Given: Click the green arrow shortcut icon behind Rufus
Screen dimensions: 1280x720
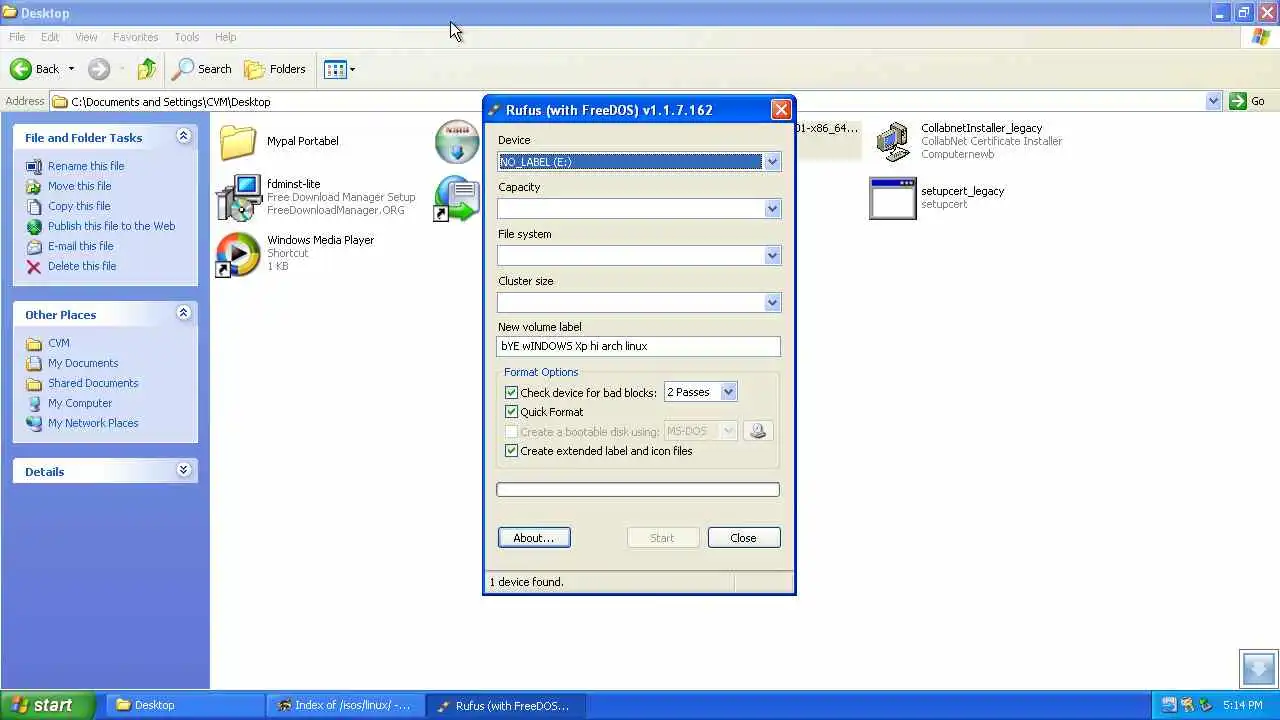Looking at the screenshot, I should click(x=456, y=198).
